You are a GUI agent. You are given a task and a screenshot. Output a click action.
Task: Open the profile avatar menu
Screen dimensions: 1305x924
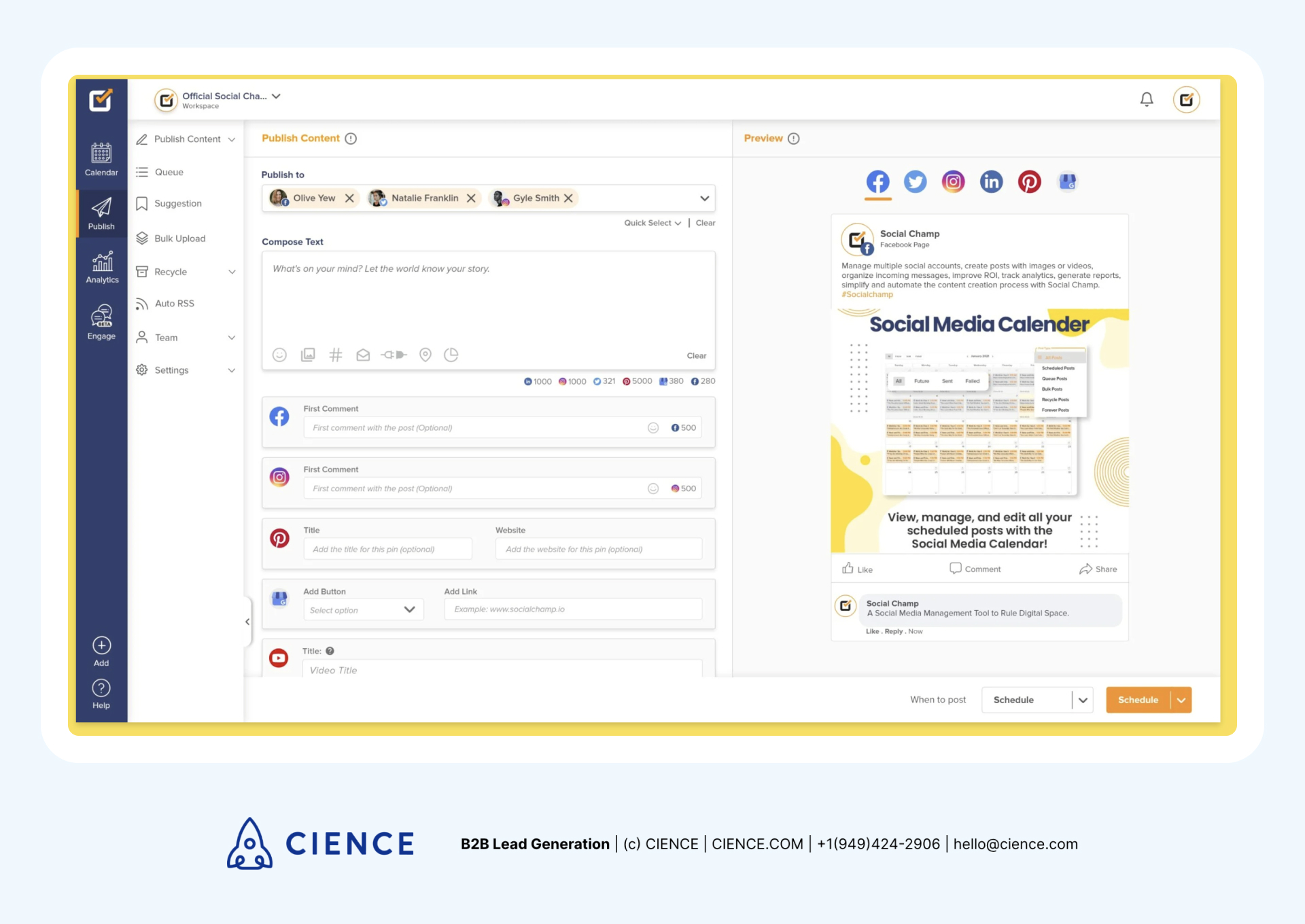tap(1186, 100)
